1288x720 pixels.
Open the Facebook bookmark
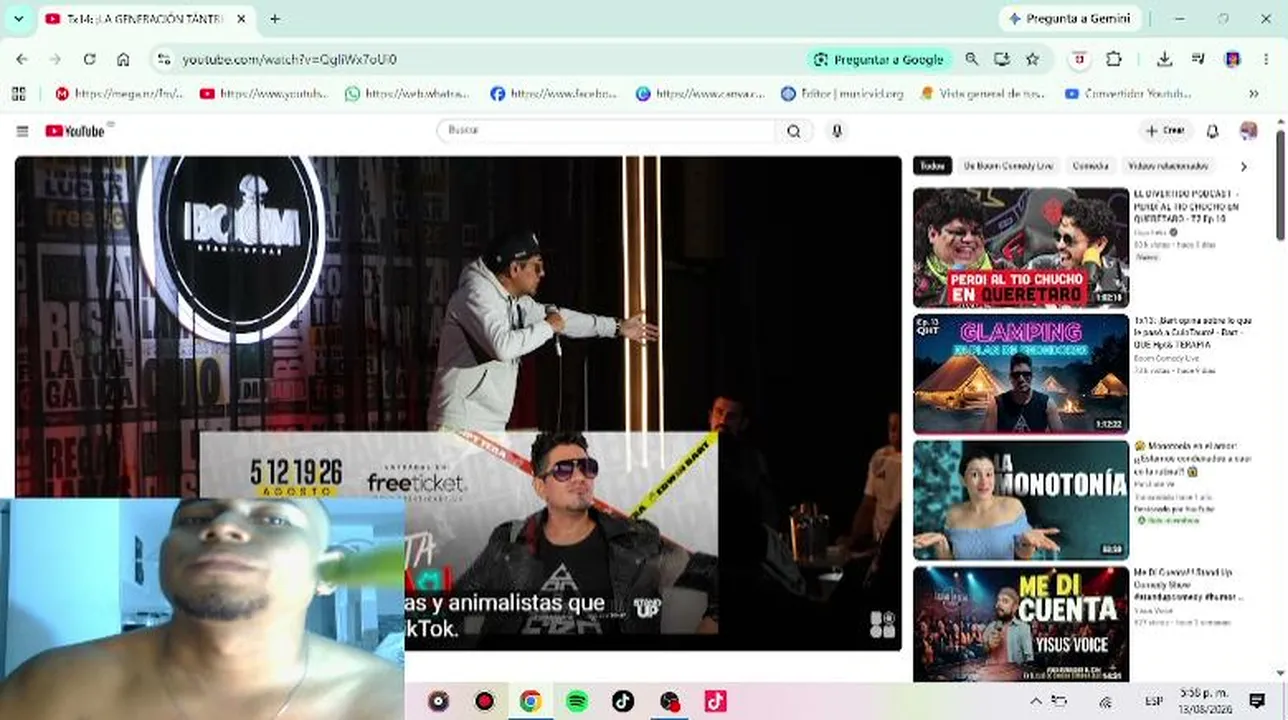tap(553, 93)
